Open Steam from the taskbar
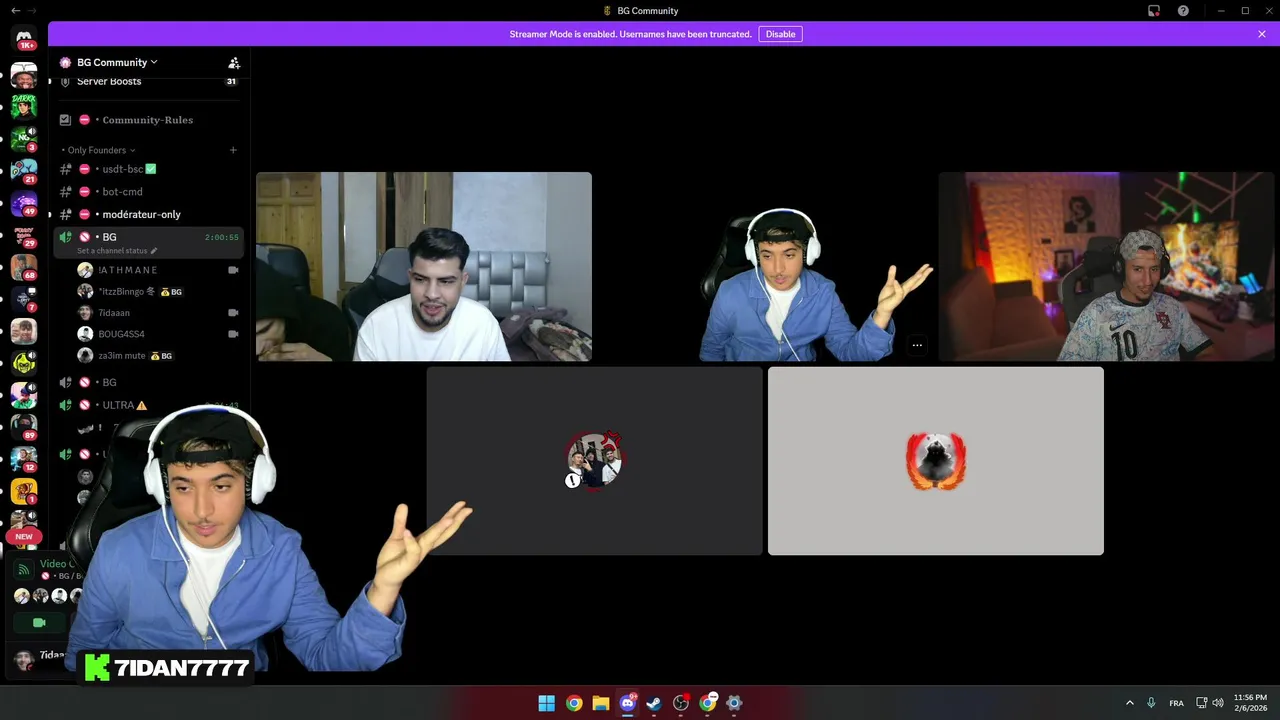Image resolution: width=1280 pixels, height=720 pixels. 654,703
